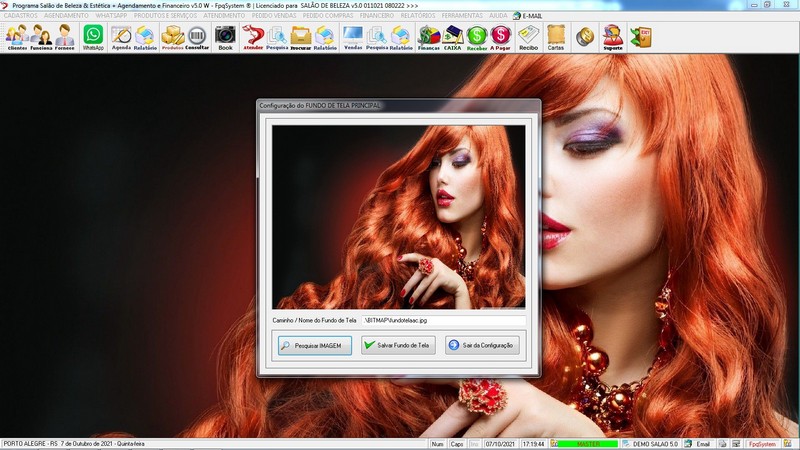Viewport: 800px width, 450px height.
Task: Open the CAIXA cash register icon
Action: tap(453, 37)
